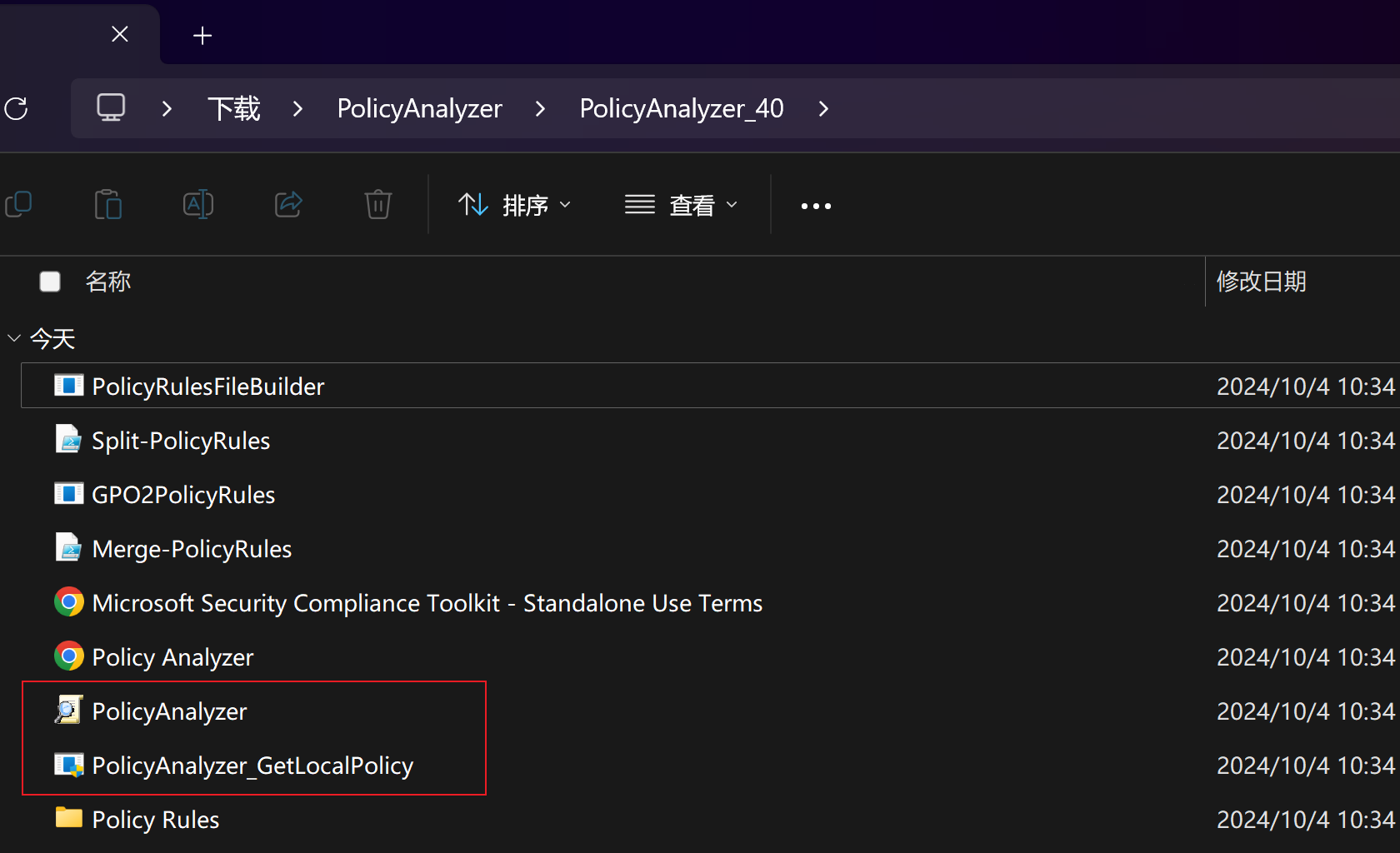Select the Merge-PolicyRules script icon
Screen dimensions: 1400x853
pos(69,547)
